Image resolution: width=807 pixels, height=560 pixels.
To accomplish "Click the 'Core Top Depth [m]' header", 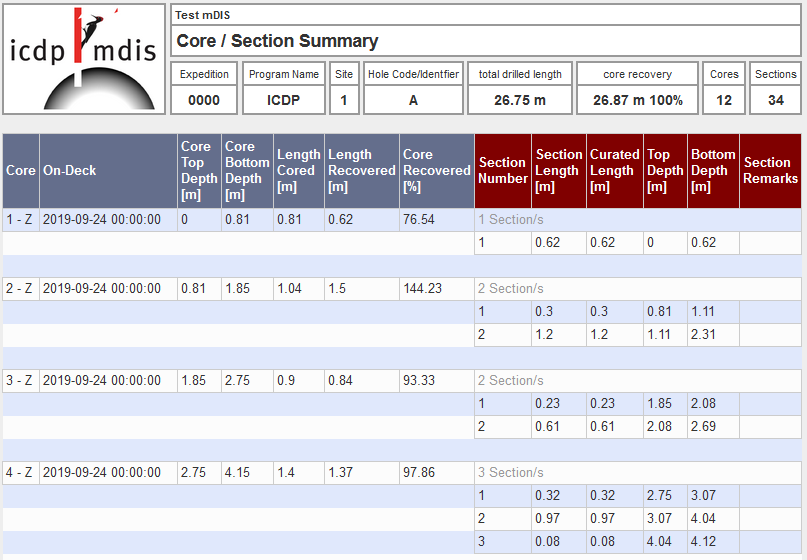I will coord(200,171).
